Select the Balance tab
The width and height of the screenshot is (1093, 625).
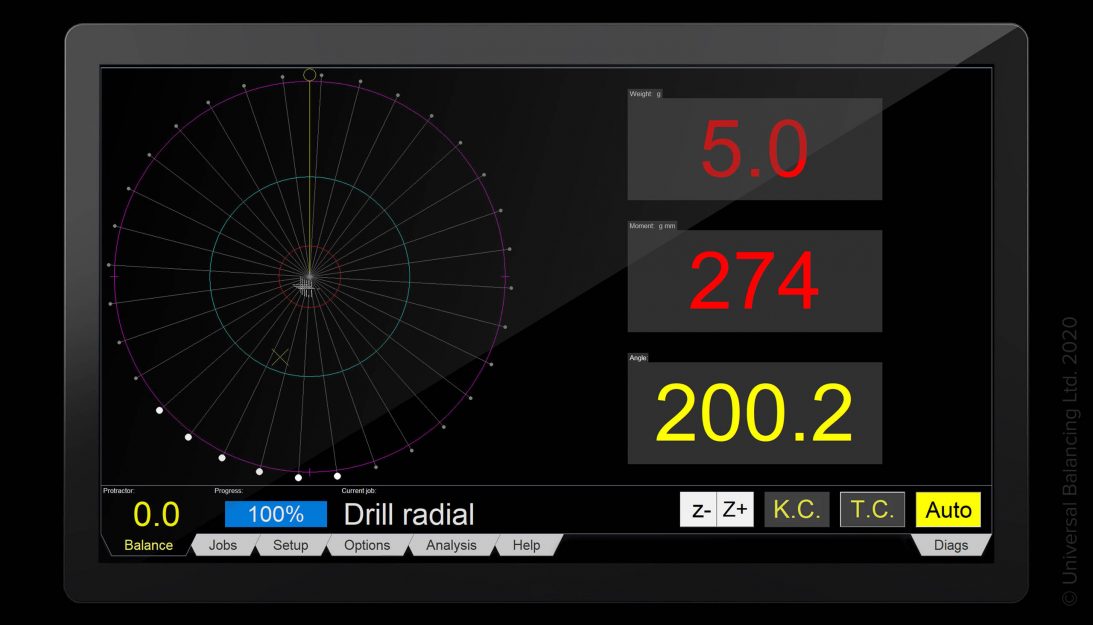point(148,545)
